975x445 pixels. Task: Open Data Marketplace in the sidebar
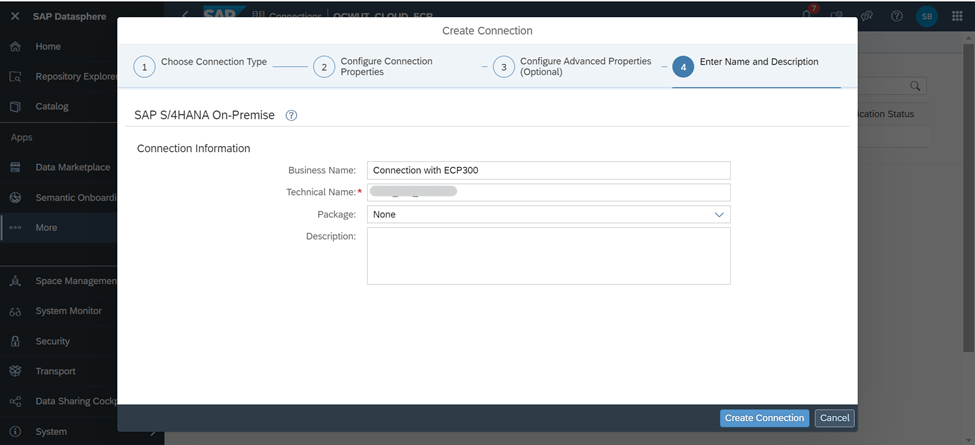click(58, 167)
